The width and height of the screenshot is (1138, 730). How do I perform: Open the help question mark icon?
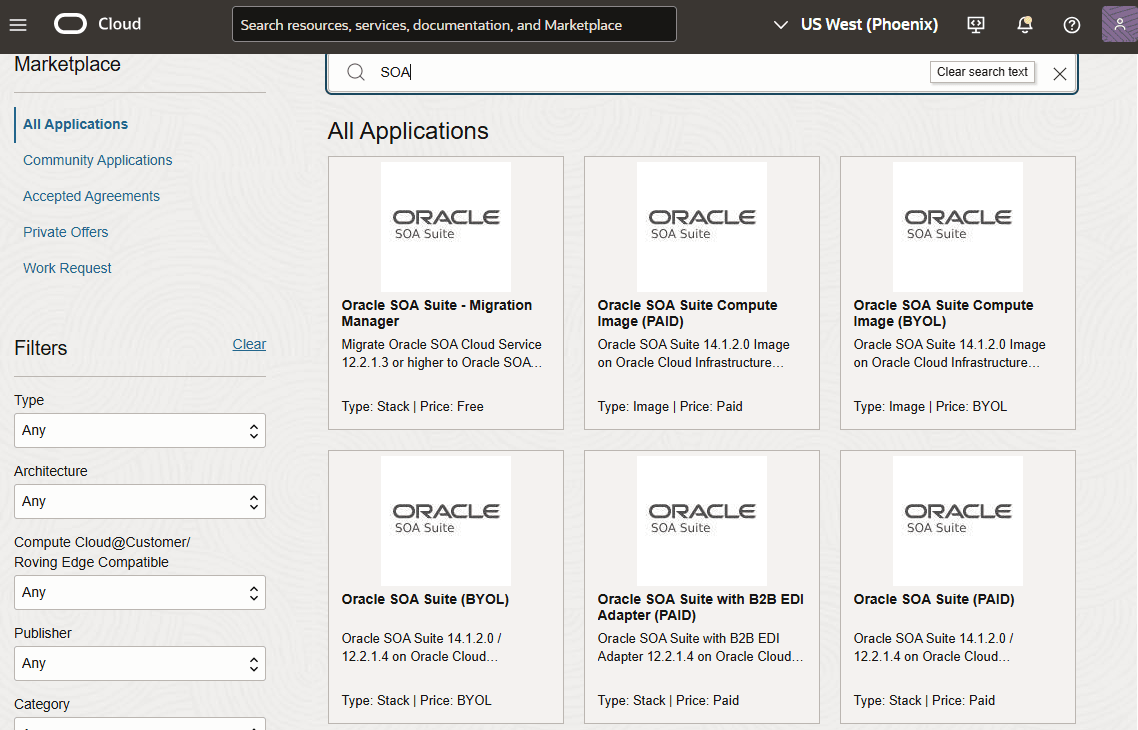point(1072,25)
